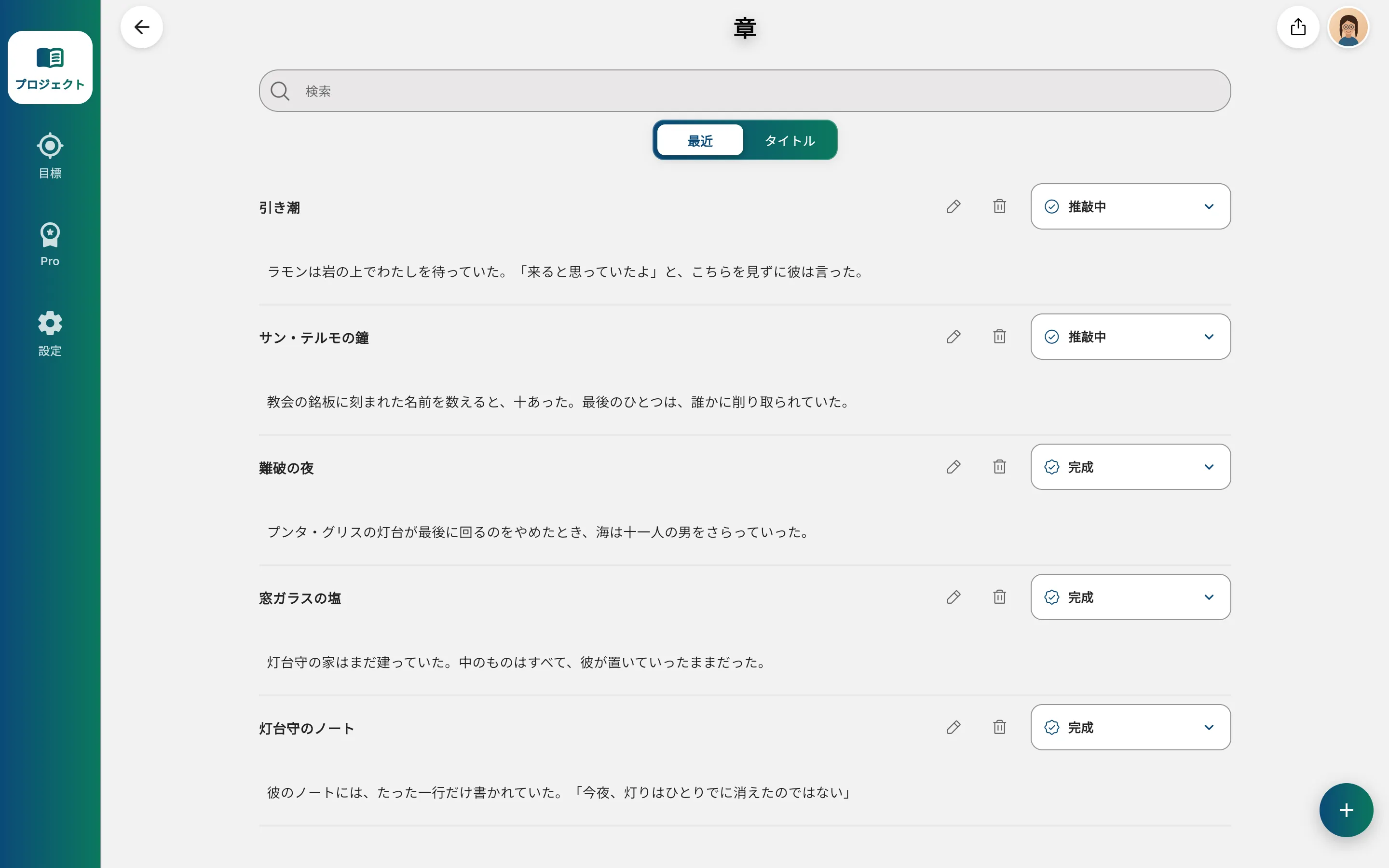Image resolution: width=1389 pixels, height=868 pixels.
Task: Open status dropdown for 引き潮
Action: point(1130,207)
